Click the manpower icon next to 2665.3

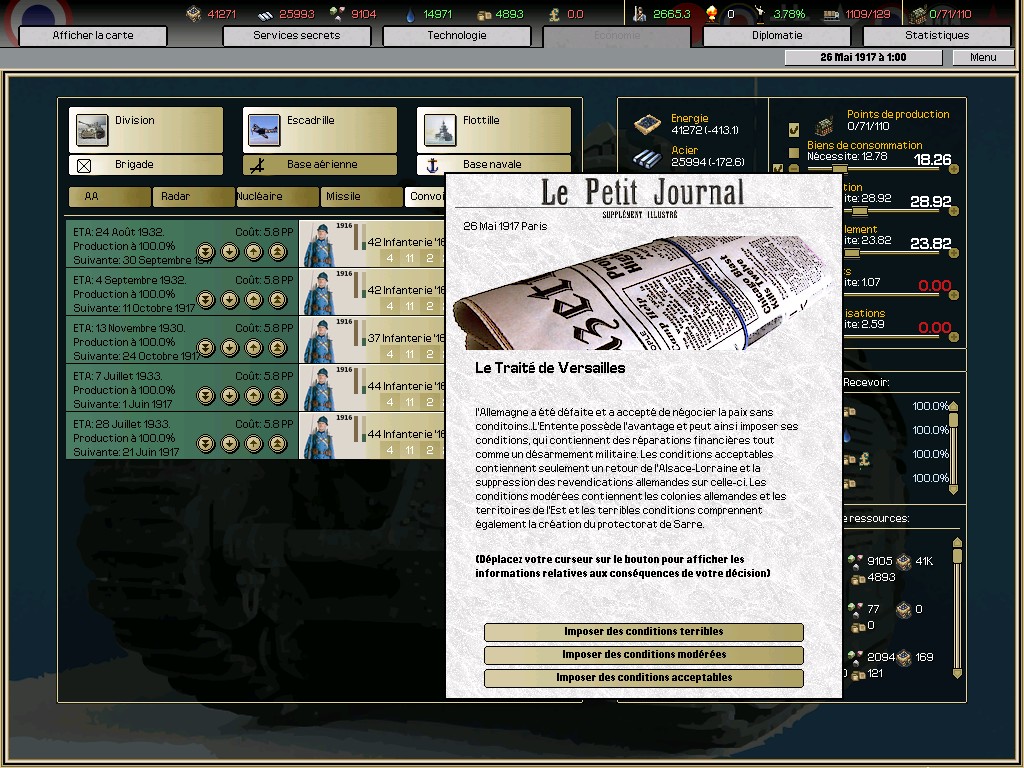coord(639,13)
